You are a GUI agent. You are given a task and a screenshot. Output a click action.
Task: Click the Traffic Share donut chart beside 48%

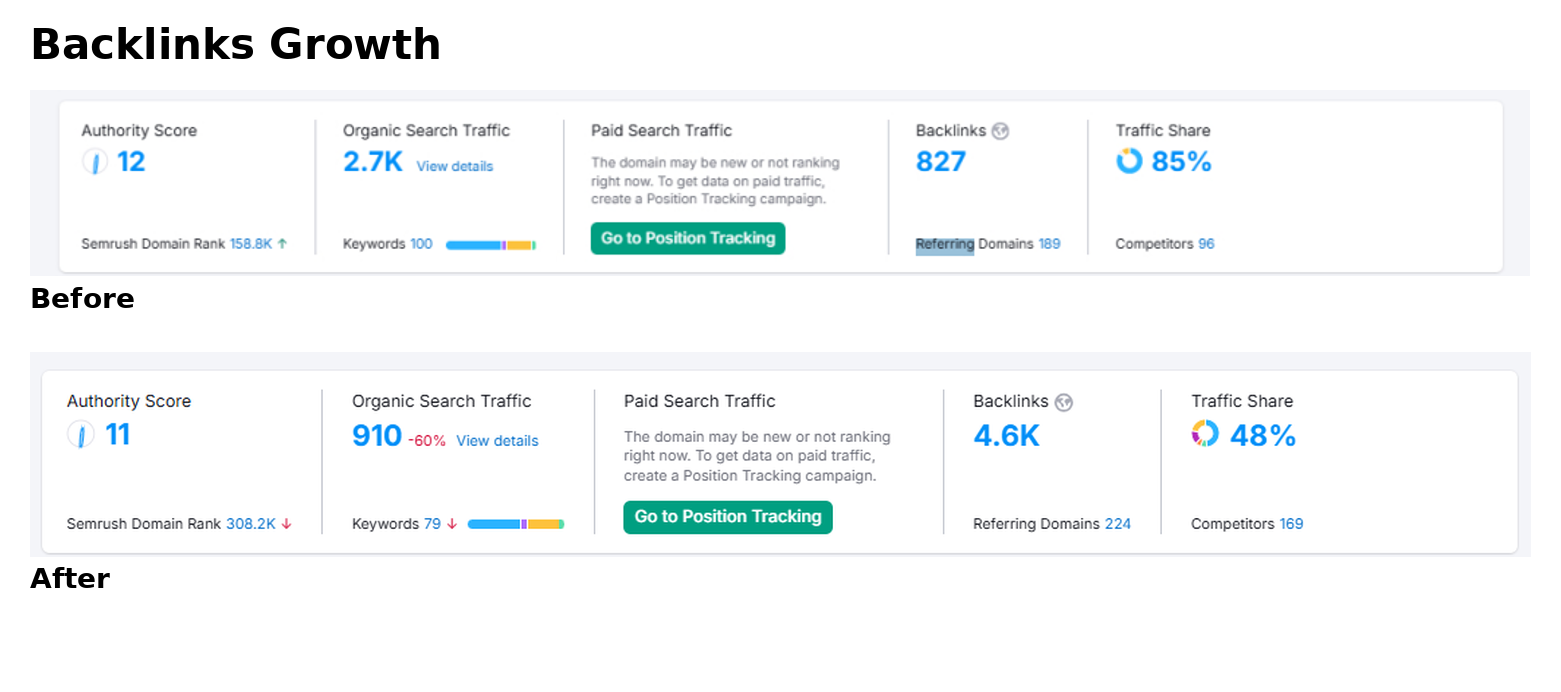[1205, 433]
